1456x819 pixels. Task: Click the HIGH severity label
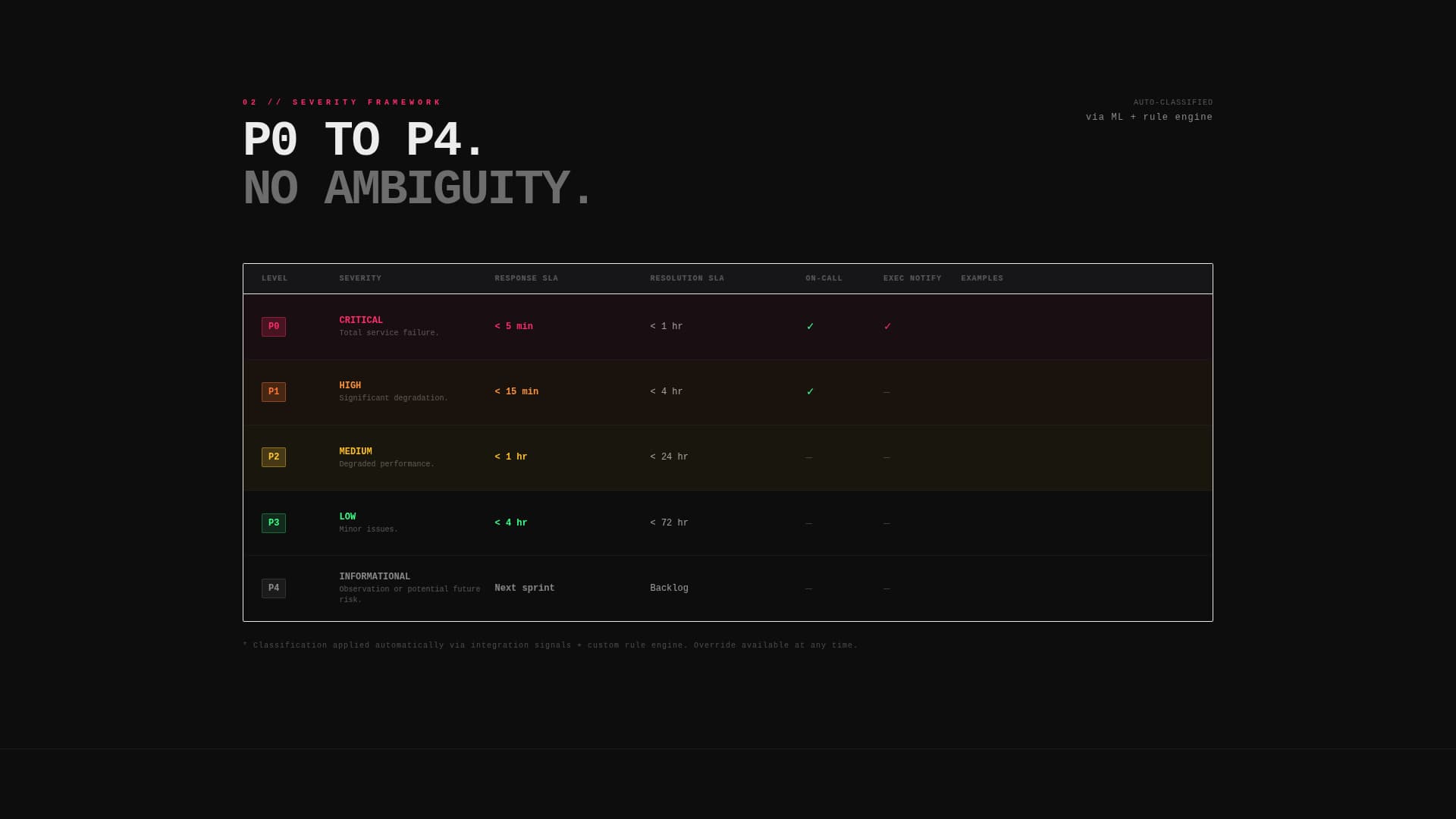pyautogui.click(x=350, y=385)
